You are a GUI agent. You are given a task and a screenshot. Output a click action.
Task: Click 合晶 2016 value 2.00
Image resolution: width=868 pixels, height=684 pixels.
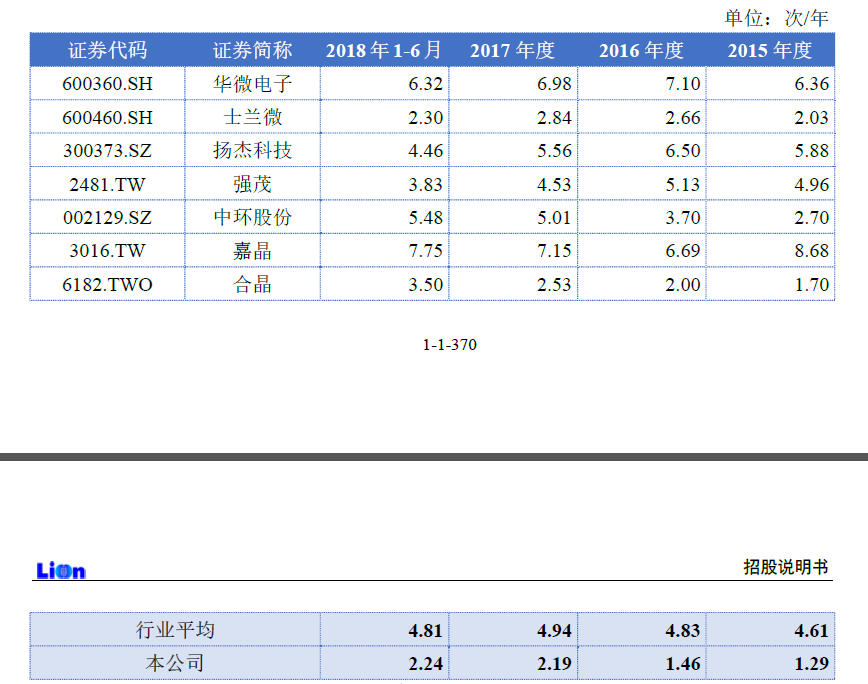pos(683,284)
